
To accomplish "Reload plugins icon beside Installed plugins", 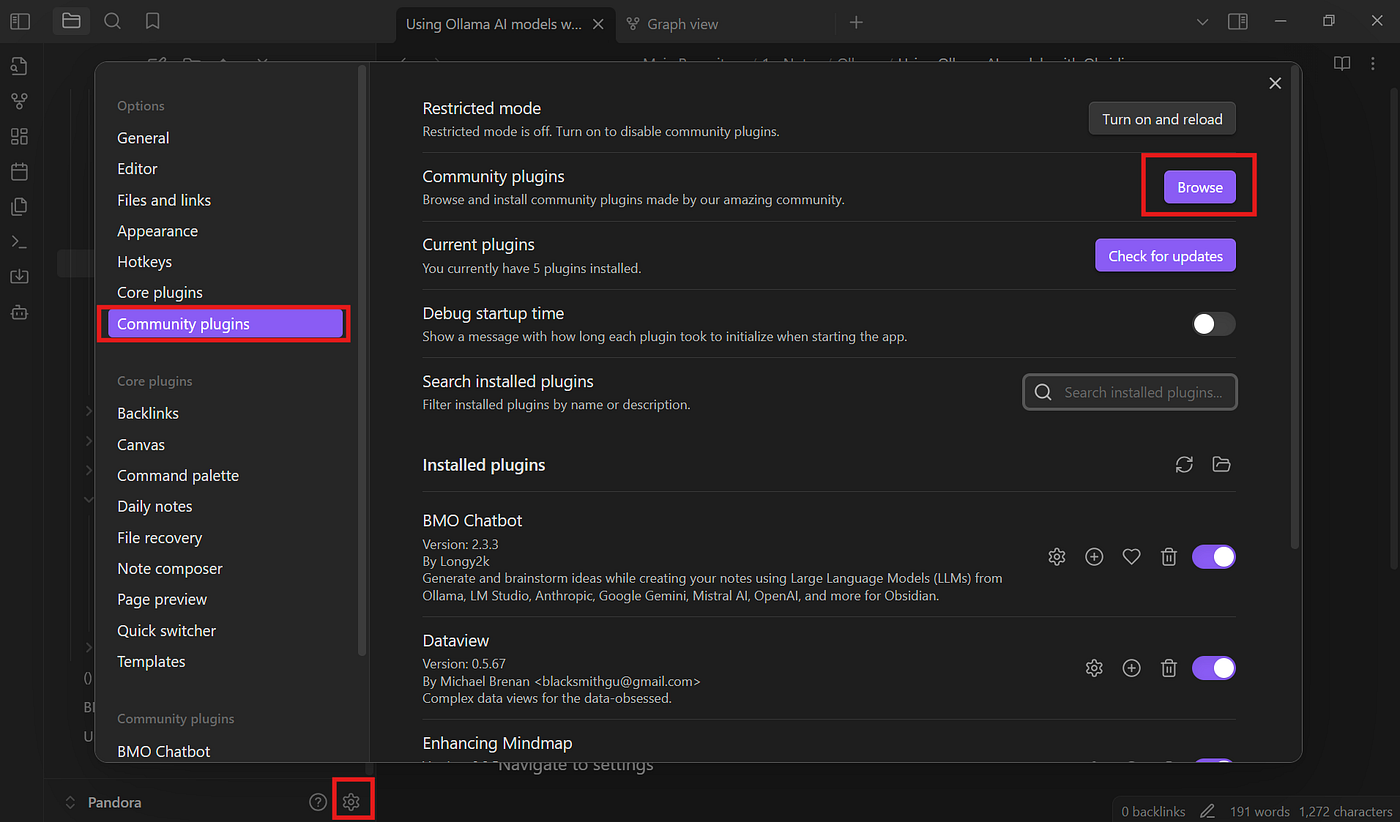I will [1184, 465].
